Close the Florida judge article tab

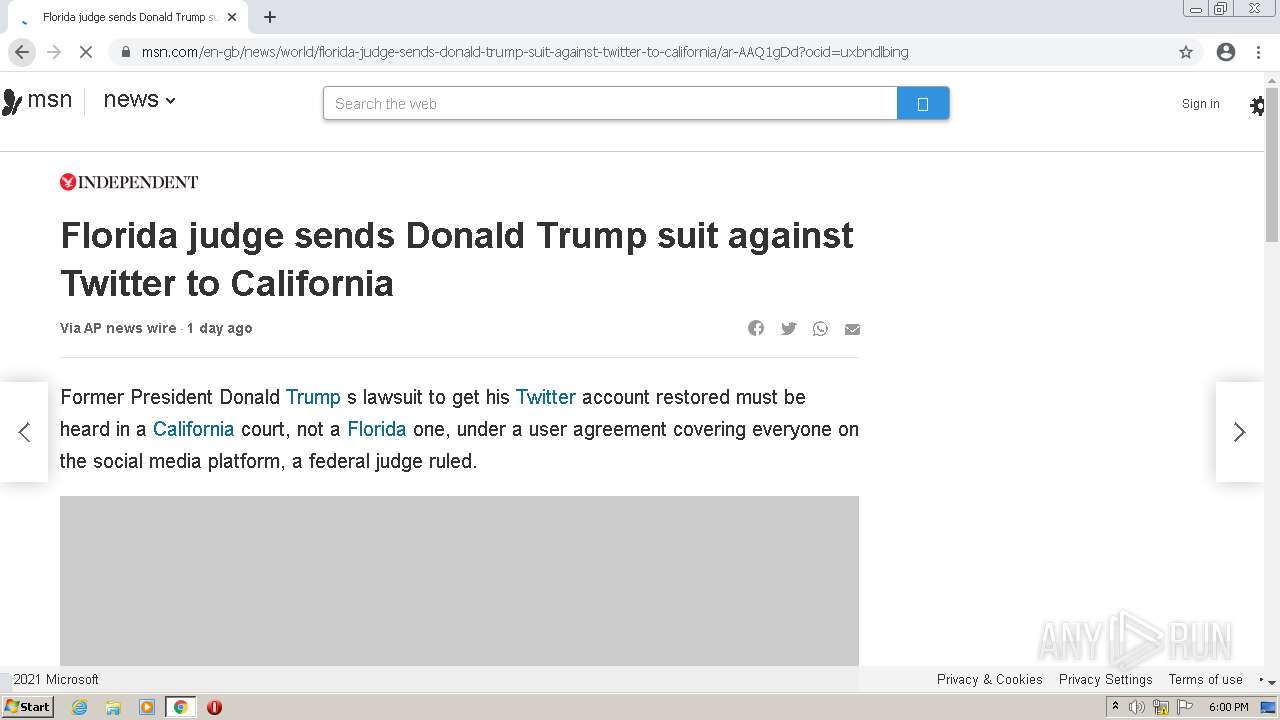pyautogui.click(x=232, y=17)
